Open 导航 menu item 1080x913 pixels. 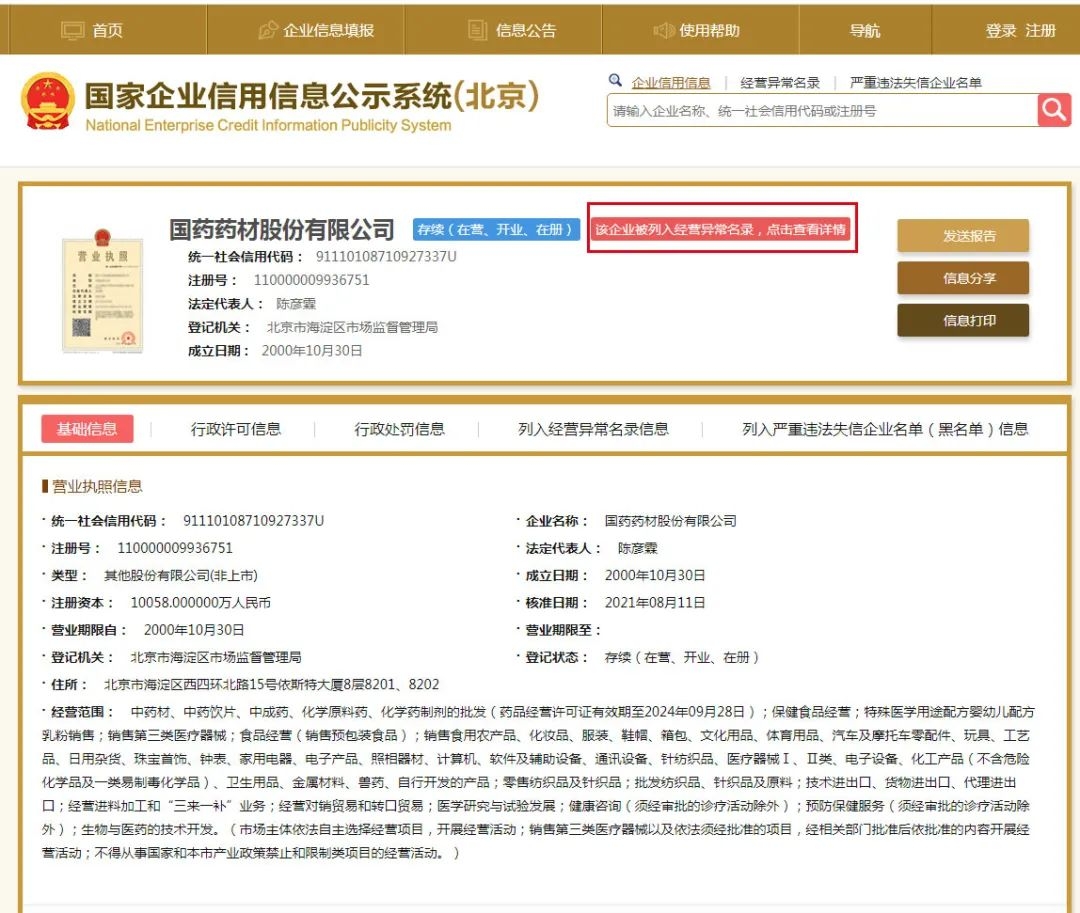coord(865,30)
